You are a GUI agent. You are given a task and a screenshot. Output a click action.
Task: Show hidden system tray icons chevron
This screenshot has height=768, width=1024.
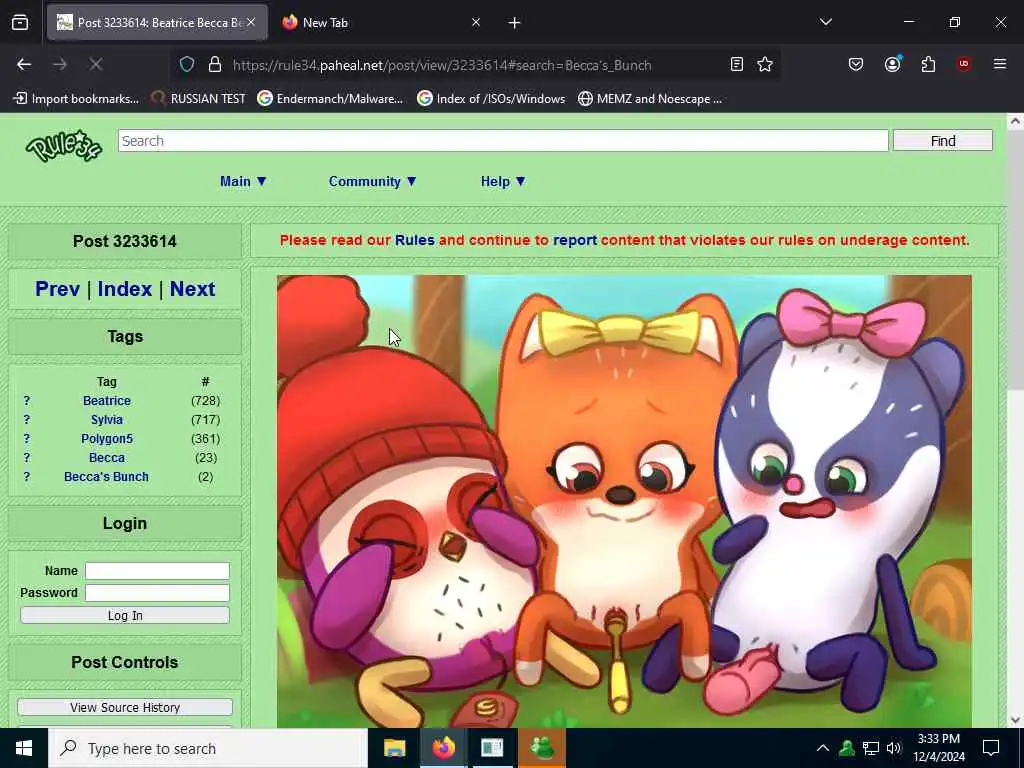coord(823,748)
